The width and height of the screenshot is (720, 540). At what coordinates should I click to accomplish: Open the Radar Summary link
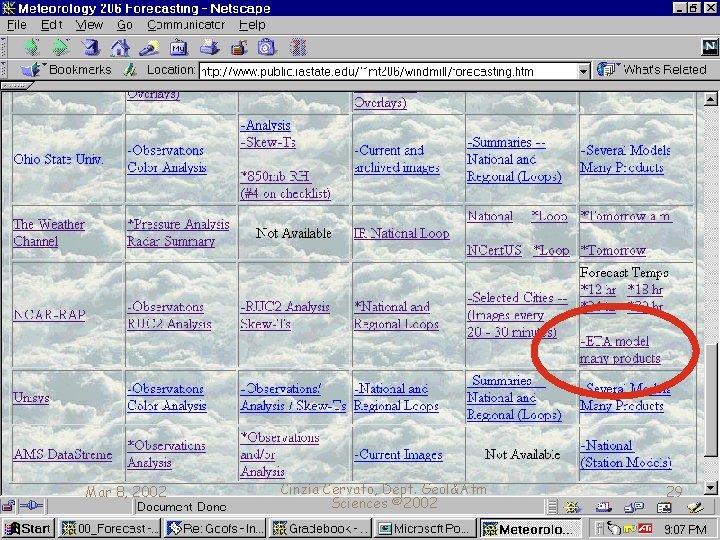pos(171,241)
